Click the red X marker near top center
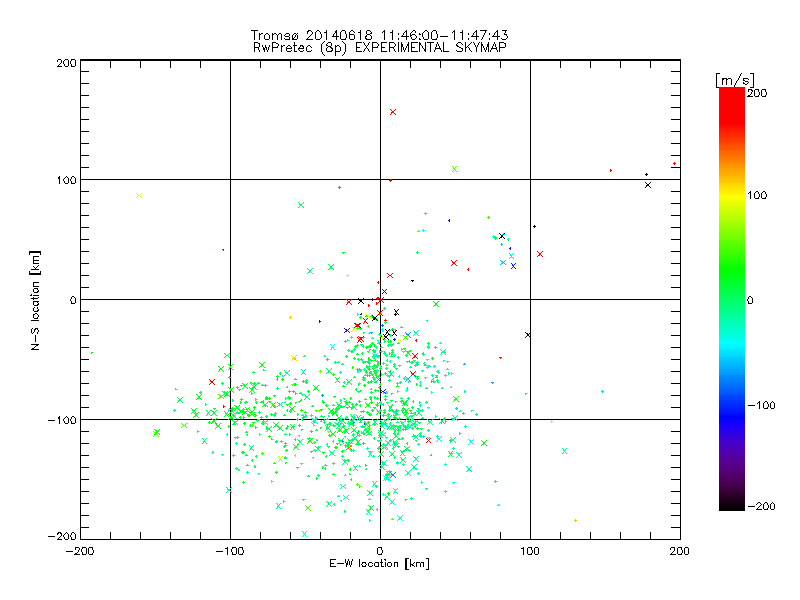Screen dimensions: 800x600 393,112
